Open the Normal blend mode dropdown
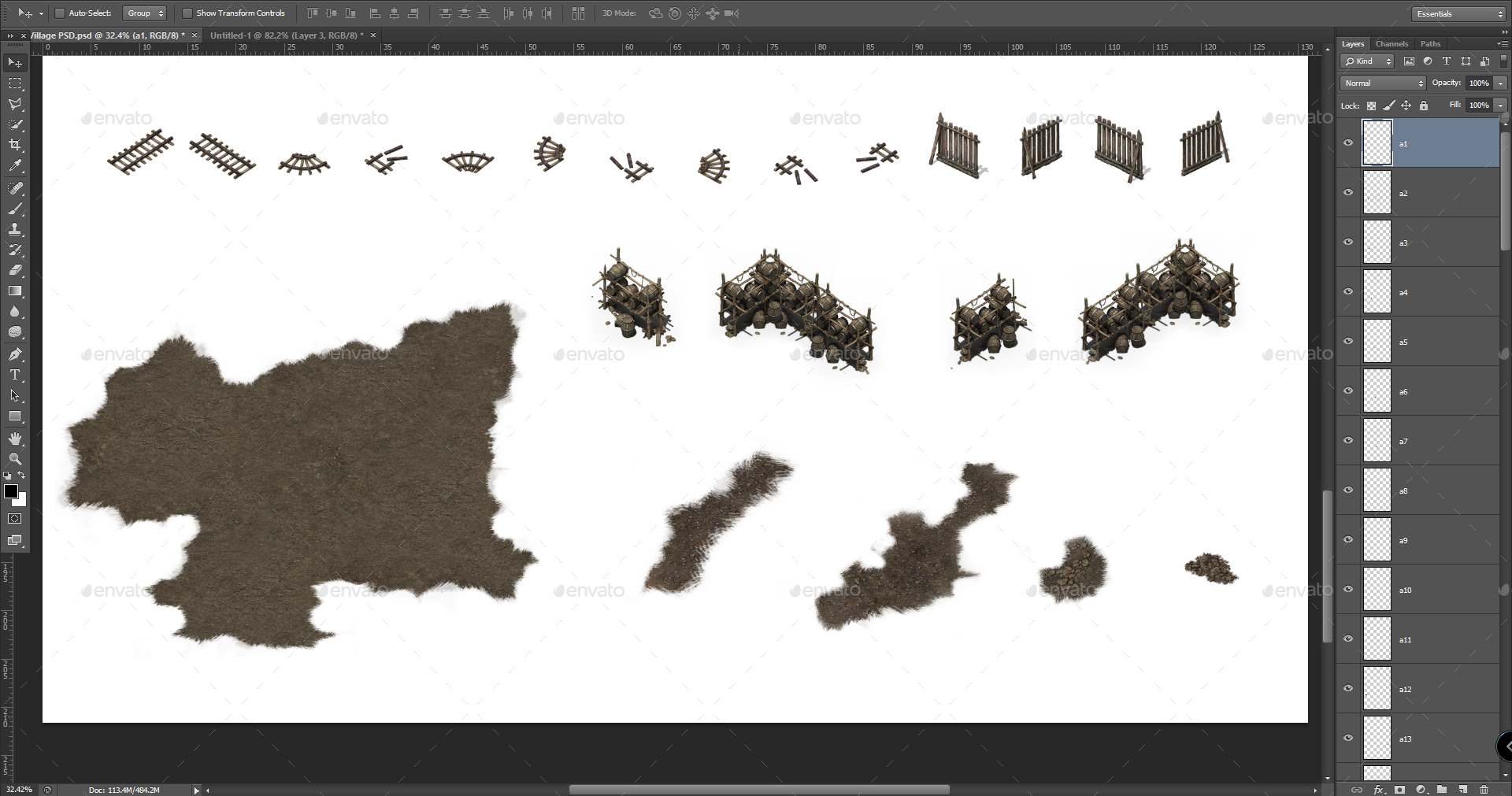 1382,83
